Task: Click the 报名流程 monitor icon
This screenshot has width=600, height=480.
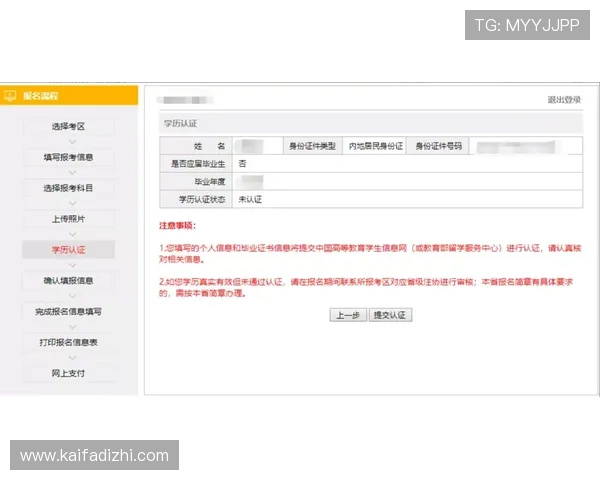Action: pos(10,96)
